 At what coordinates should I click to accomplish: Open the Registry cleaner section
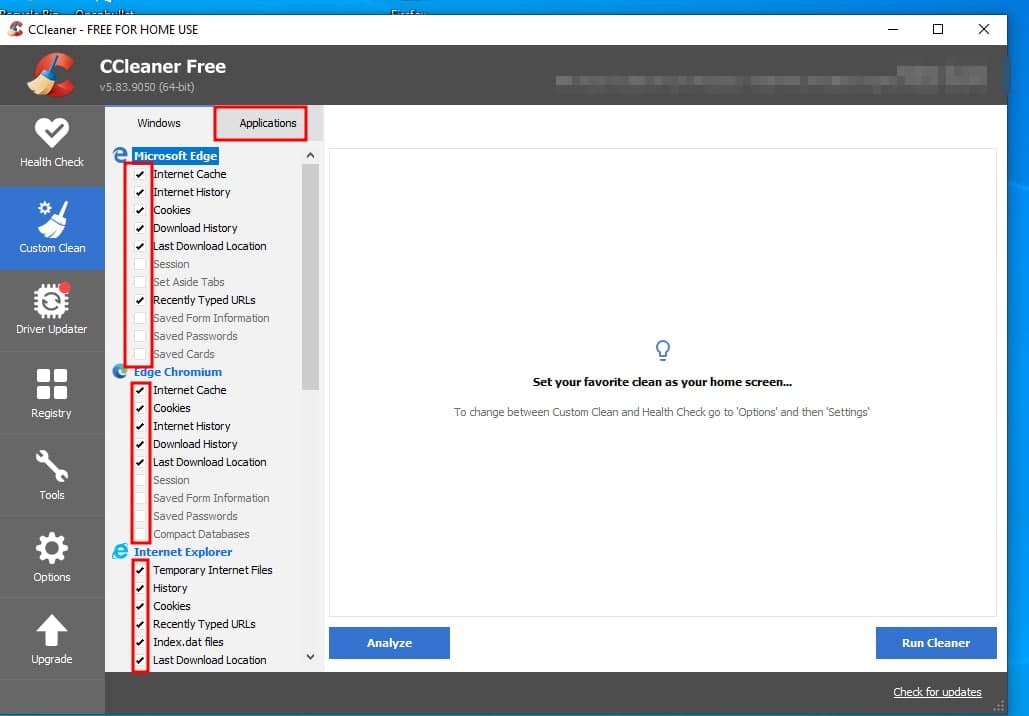(52, 393)
